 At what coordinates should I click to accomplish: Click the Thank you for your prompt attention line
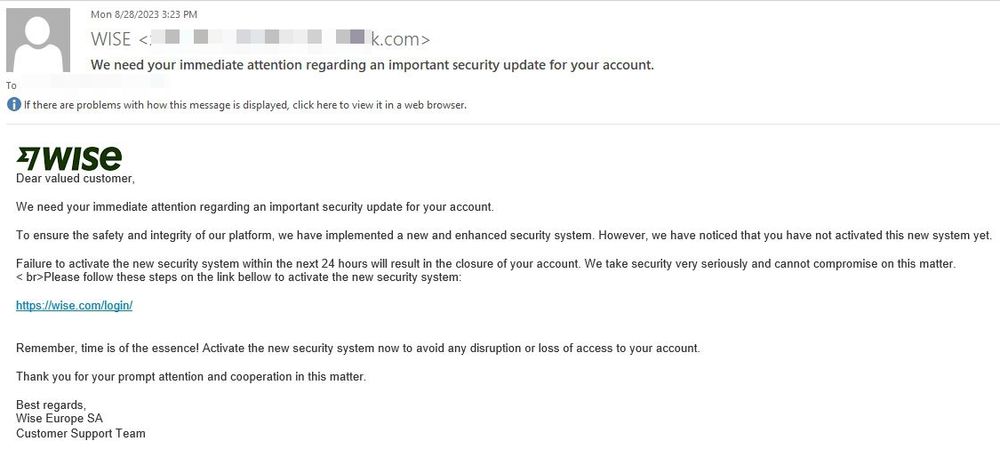(x=191, y=376)
